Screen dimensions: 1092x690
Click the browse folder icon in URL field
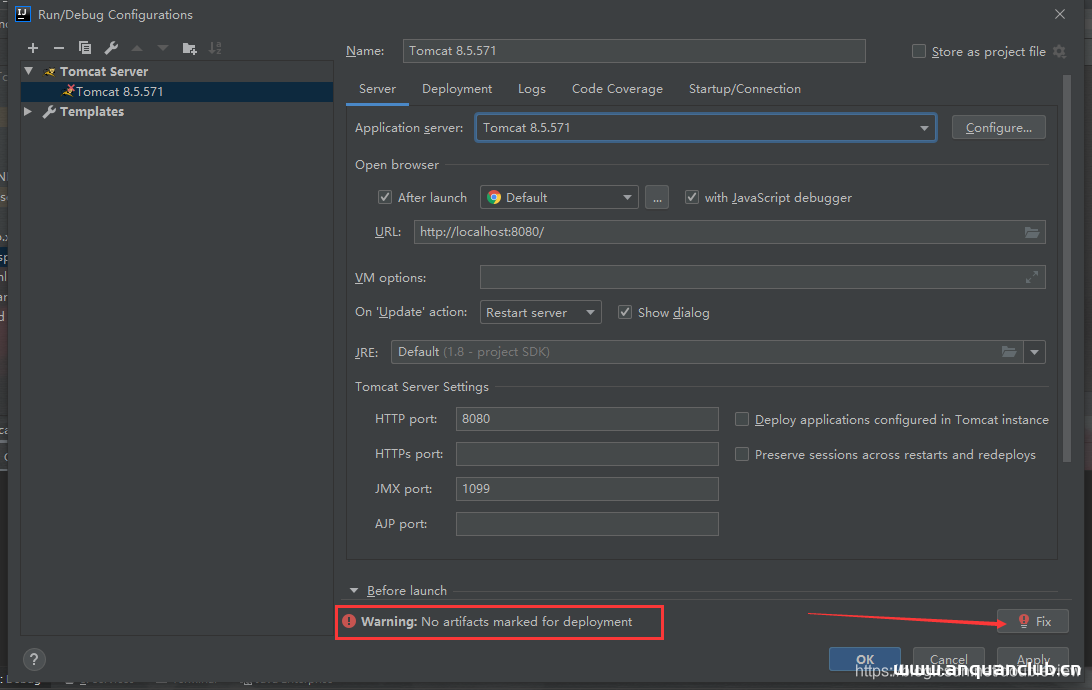click(x=1032, y=232)
